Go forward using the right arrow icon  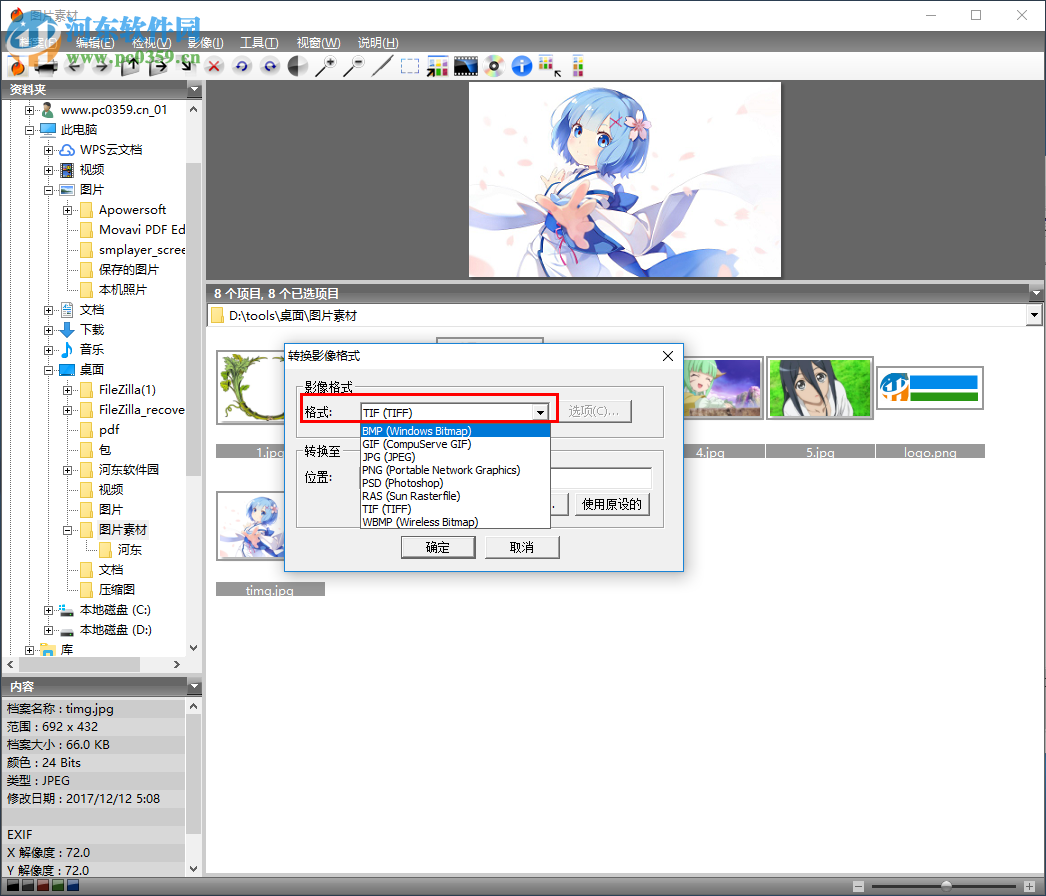pos(101,66)
